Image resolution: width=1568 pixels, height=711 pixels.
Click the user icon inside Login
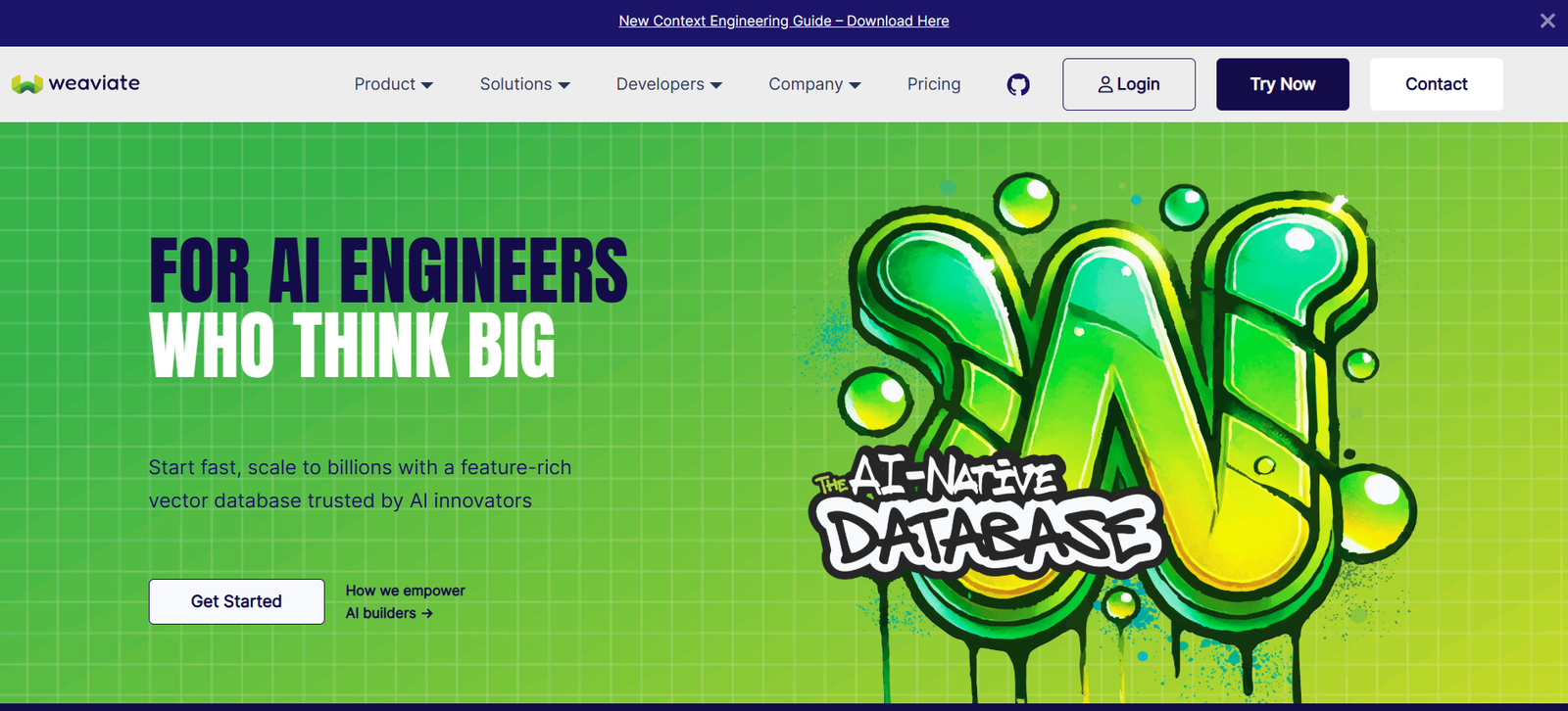tap(1104, 85)
